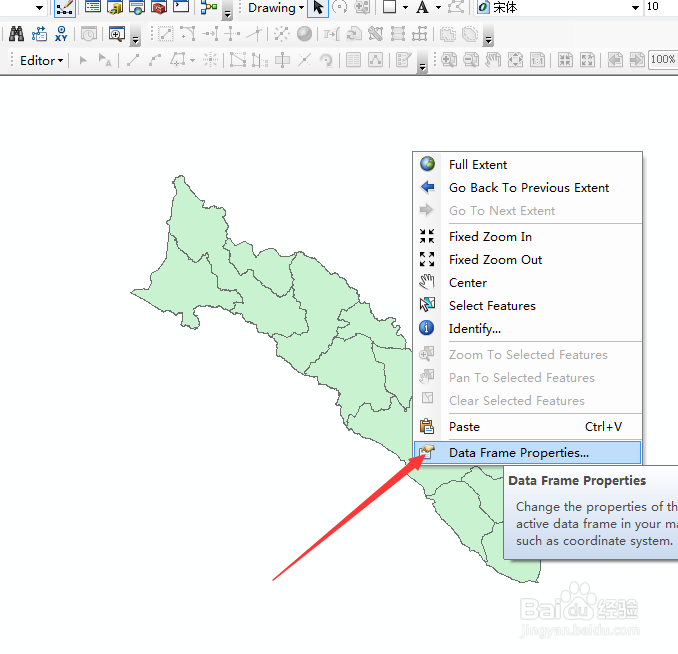This screenshot has width=678, height=654.
Task: Click Pan To Selected Features entry
Action: (x=528, y=377)
